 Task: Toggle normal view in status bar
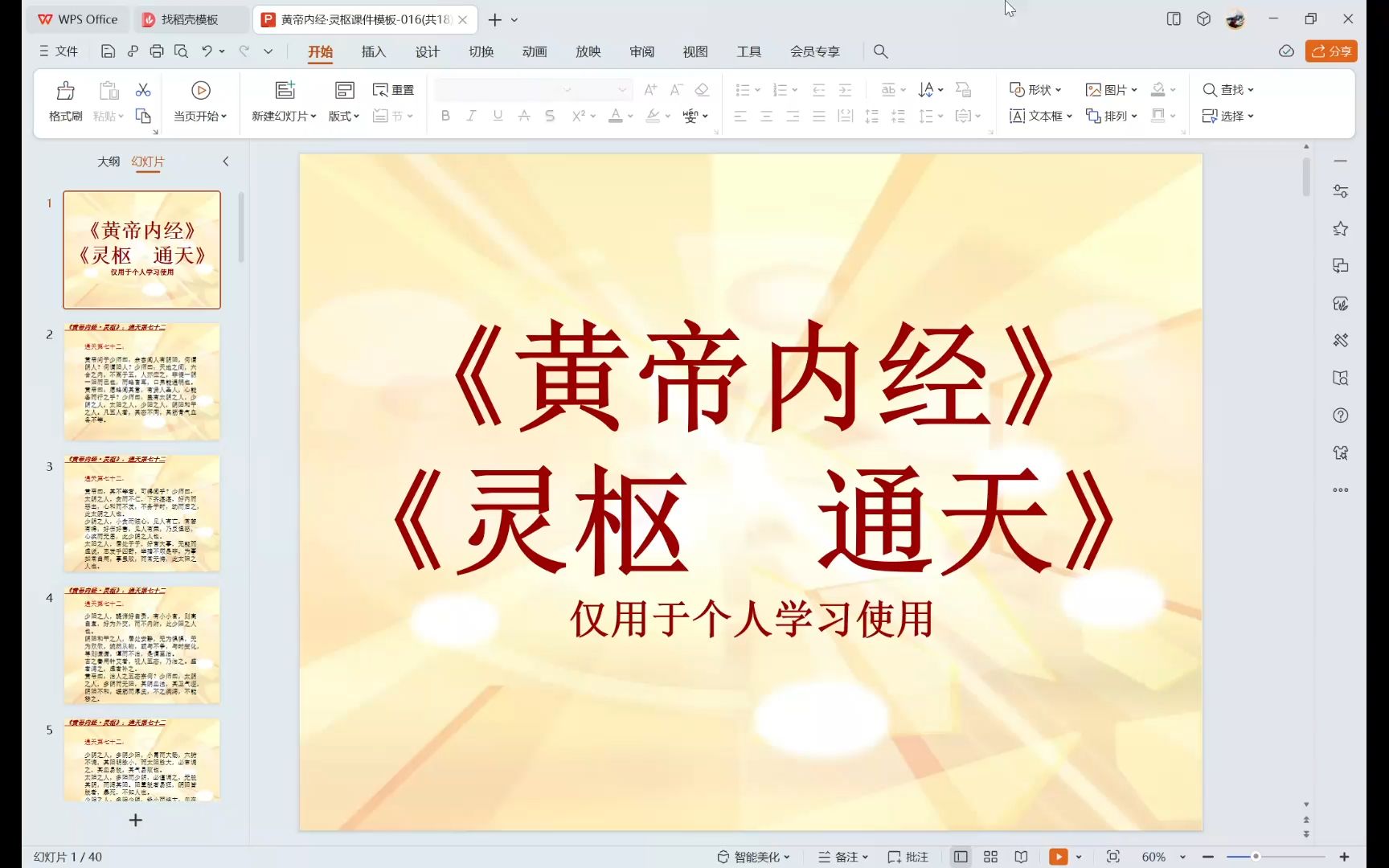(961, 857)
